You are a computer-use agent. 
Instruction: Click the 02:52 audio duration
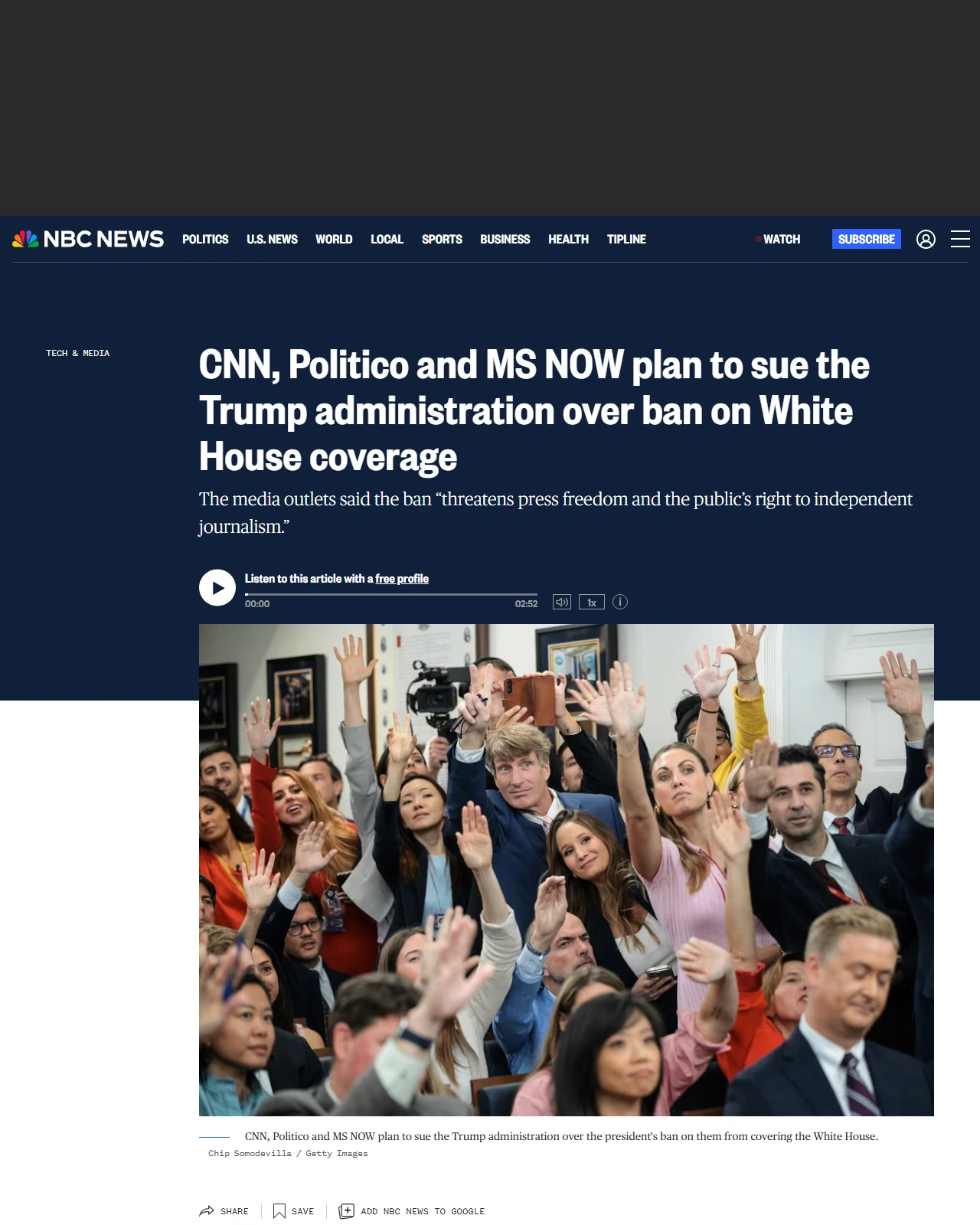[x=526, y=604]
